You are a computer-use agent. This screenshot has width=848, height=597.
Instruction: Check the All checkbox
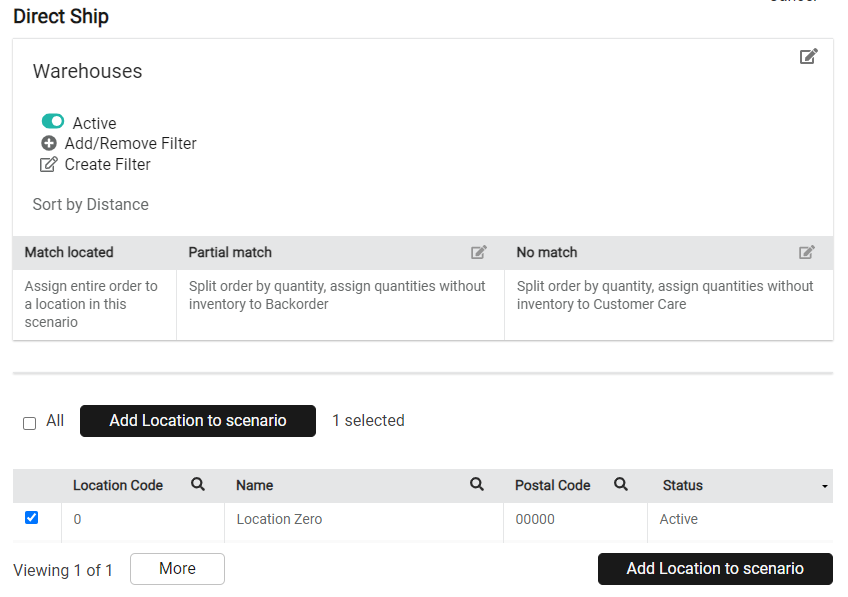[29, 422]
